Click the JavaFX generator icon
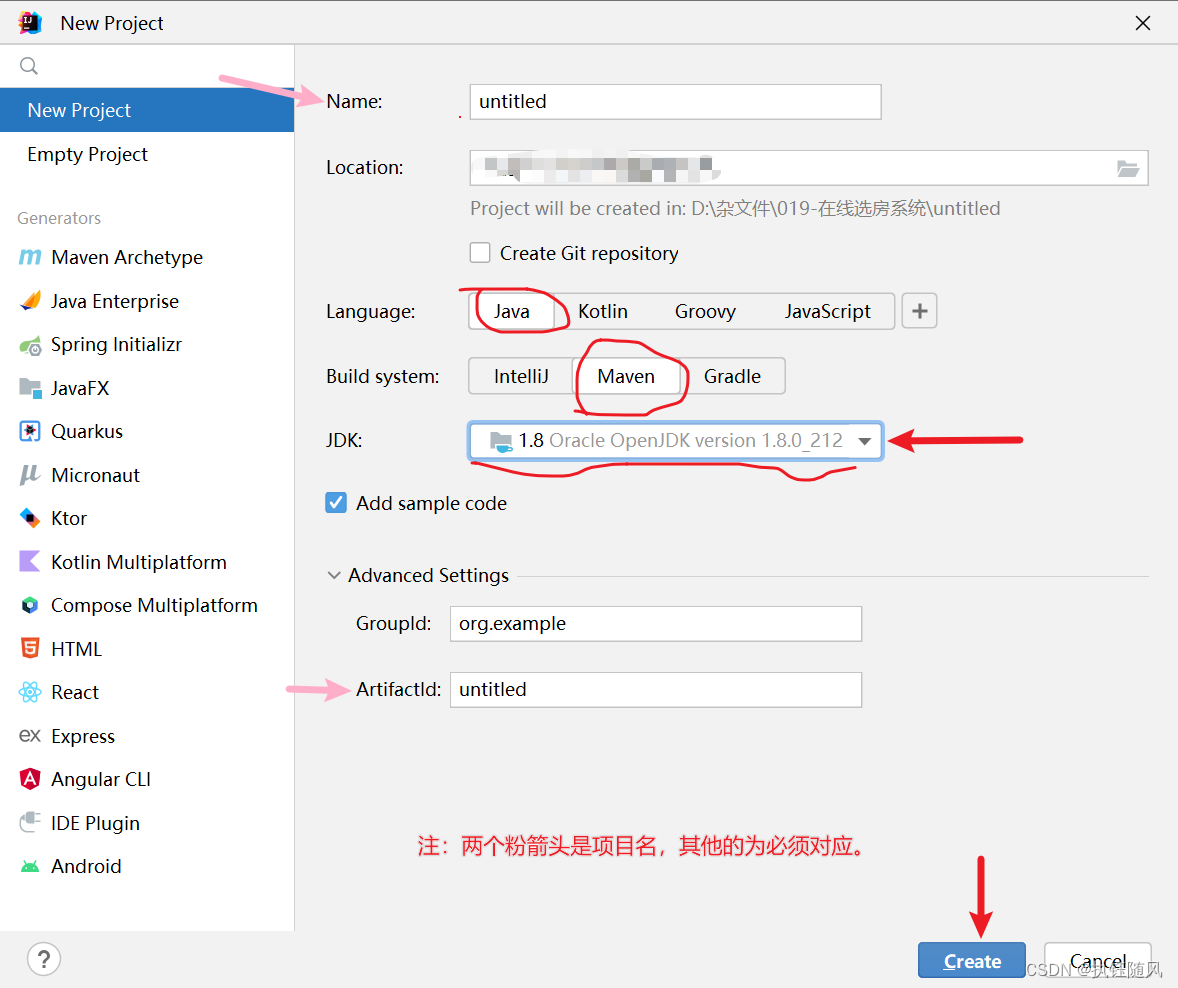This screenshot has width=1178, height=988. pyautogui.click(x=30, y=388)
